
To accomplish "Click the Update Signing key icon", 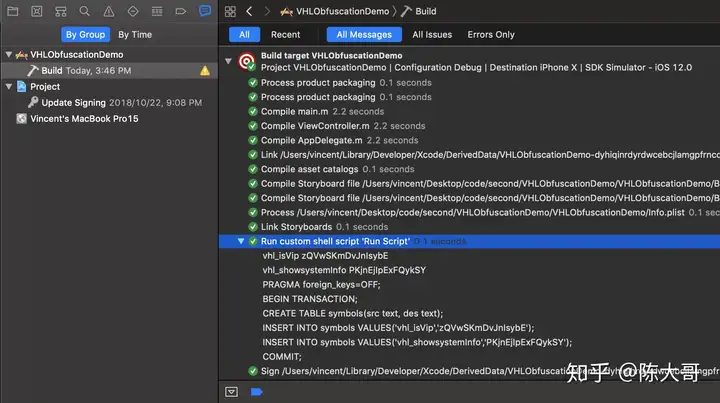I will (x=33, y=102).
